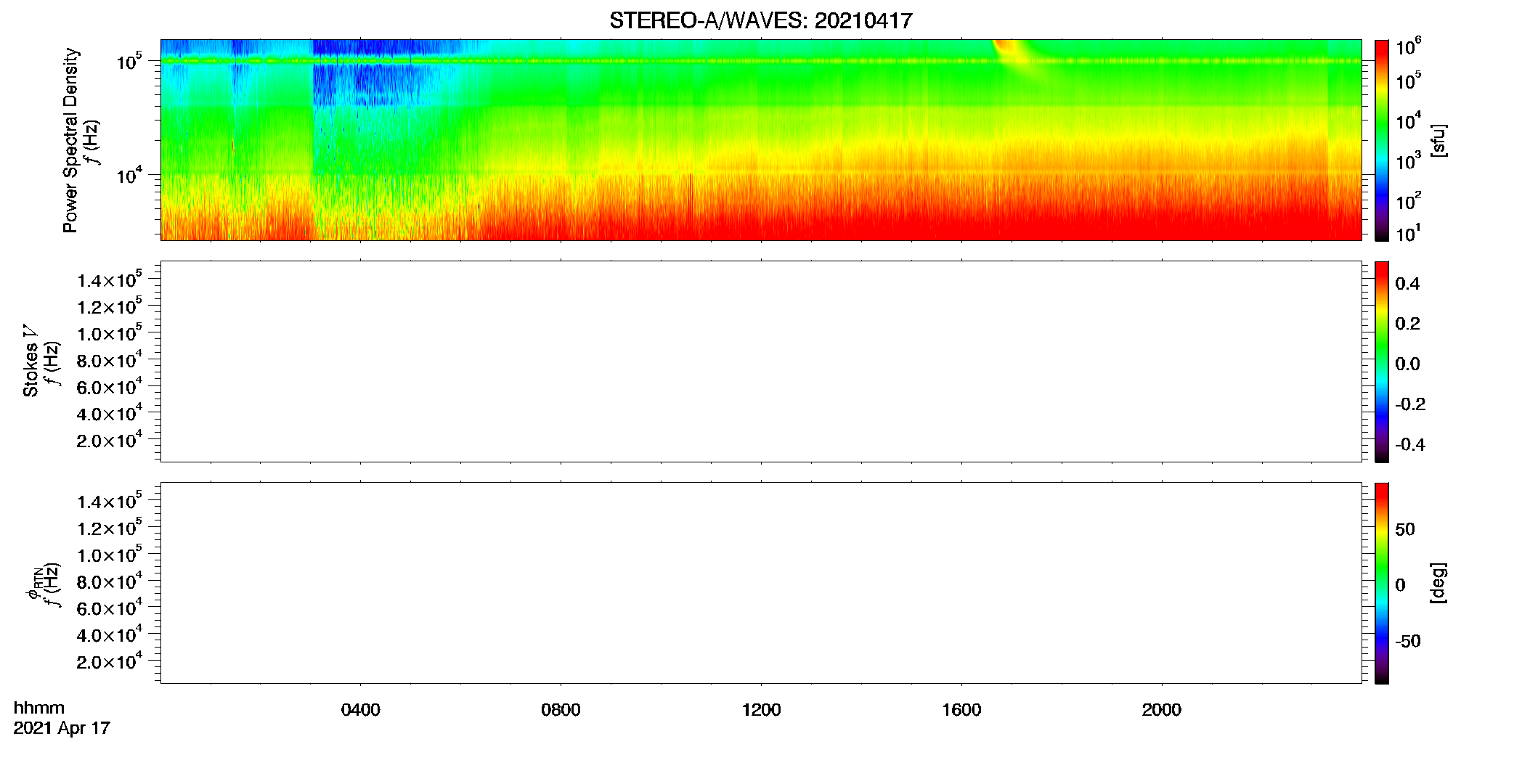The width and height of the screenshot is (1522, 784).
Task: Click the hhmm axis units label
Action: point(39,708)
